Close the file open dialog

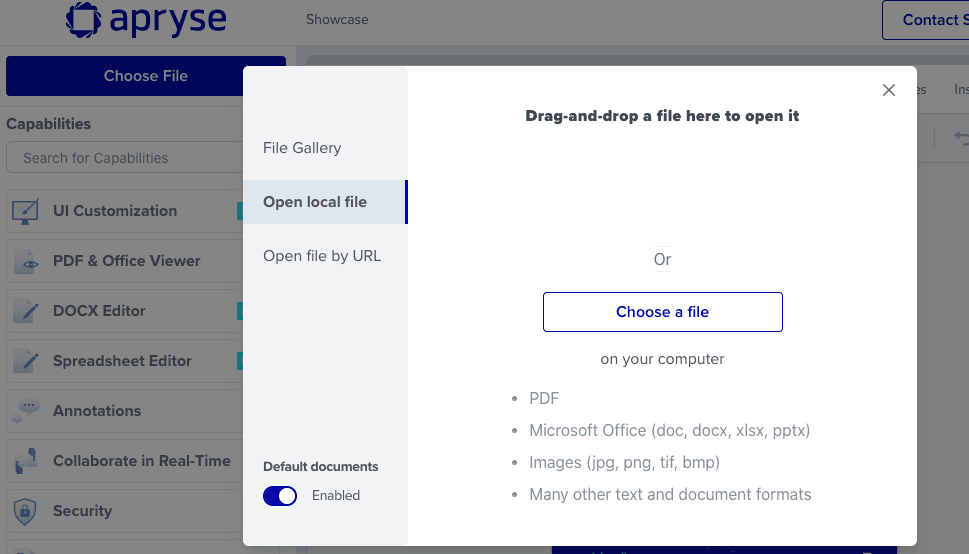889,90
